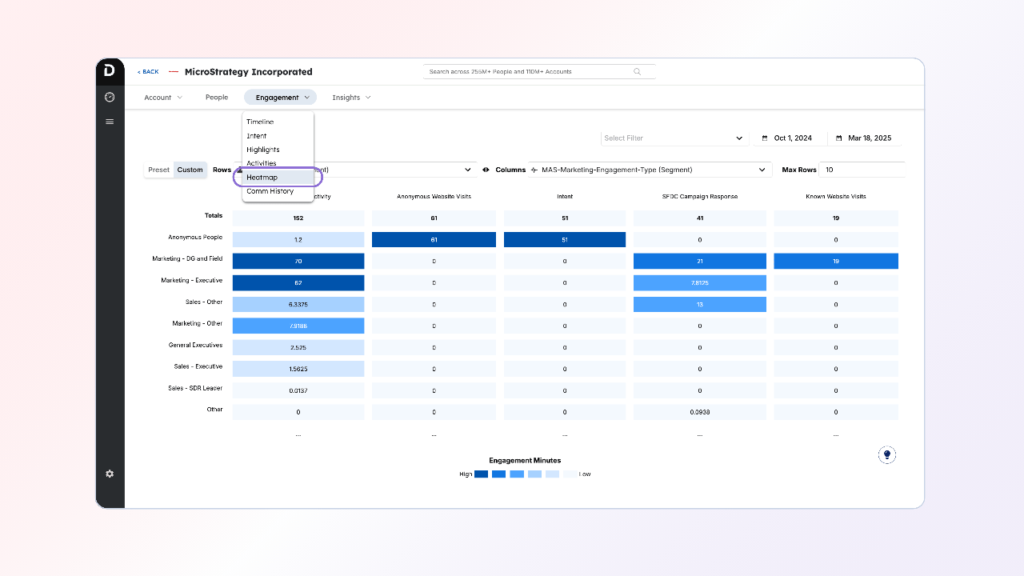Open the dashboard gauge icon in sidebar
This screenshot has height=576, width=1024.
[109, 97]
